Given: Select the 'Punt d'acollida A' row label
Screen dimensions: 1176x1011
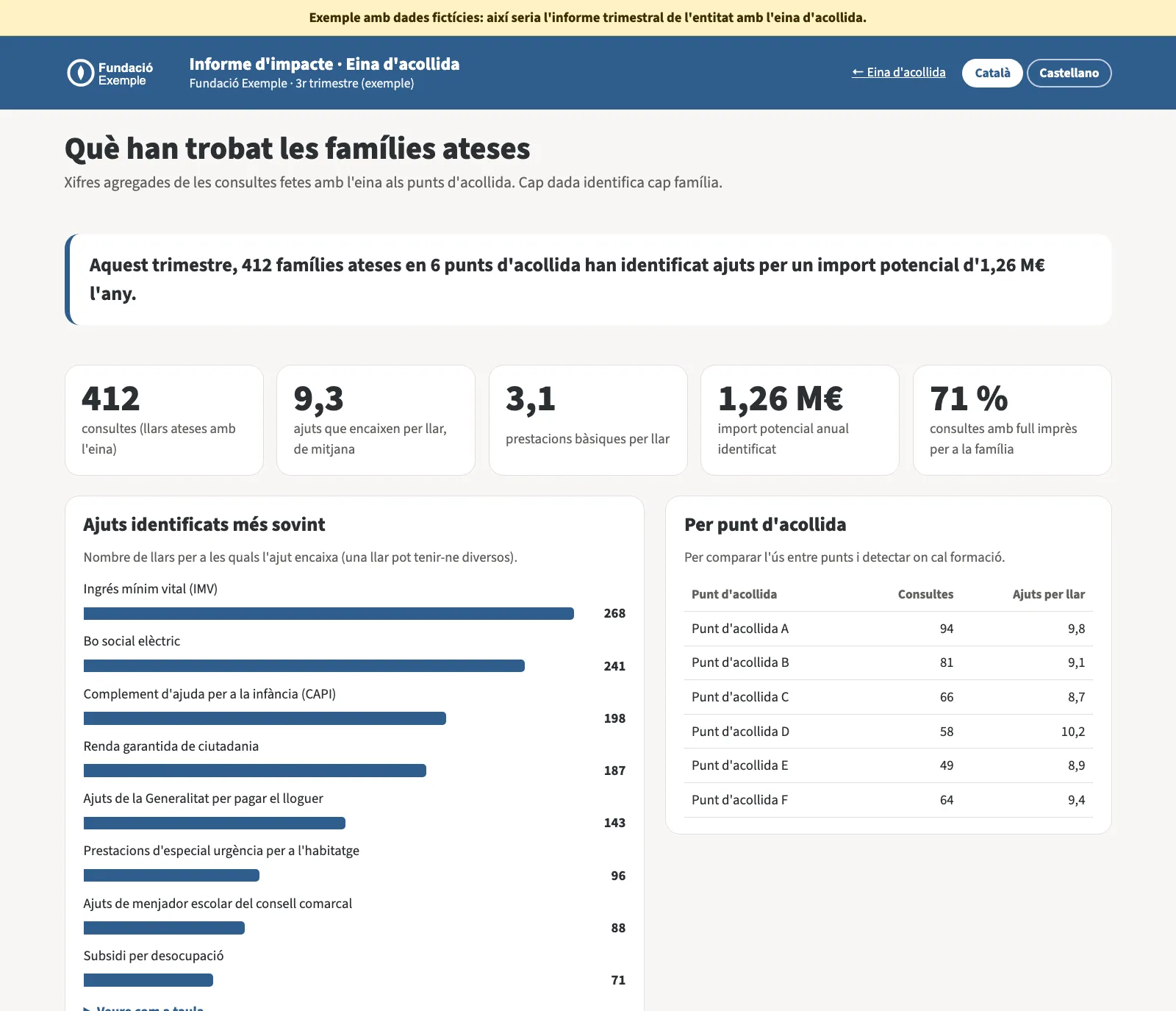Looking at the screenshot, I should [x=740, y=629].
